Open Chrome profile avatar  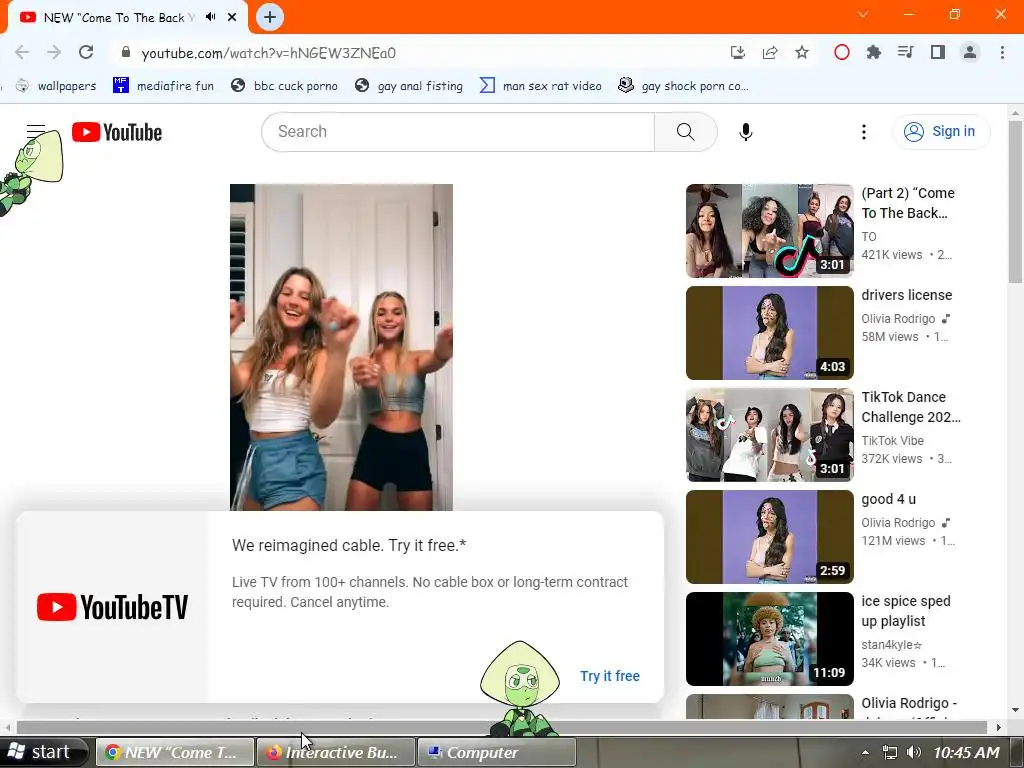pyautogui.click(x=970, y=52)
